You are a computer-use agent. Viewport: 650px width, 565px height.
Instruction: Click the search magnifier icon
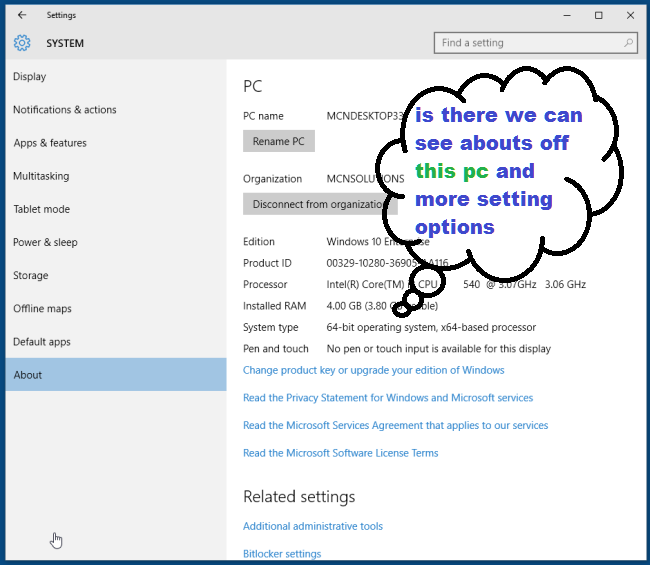point(628,43)
